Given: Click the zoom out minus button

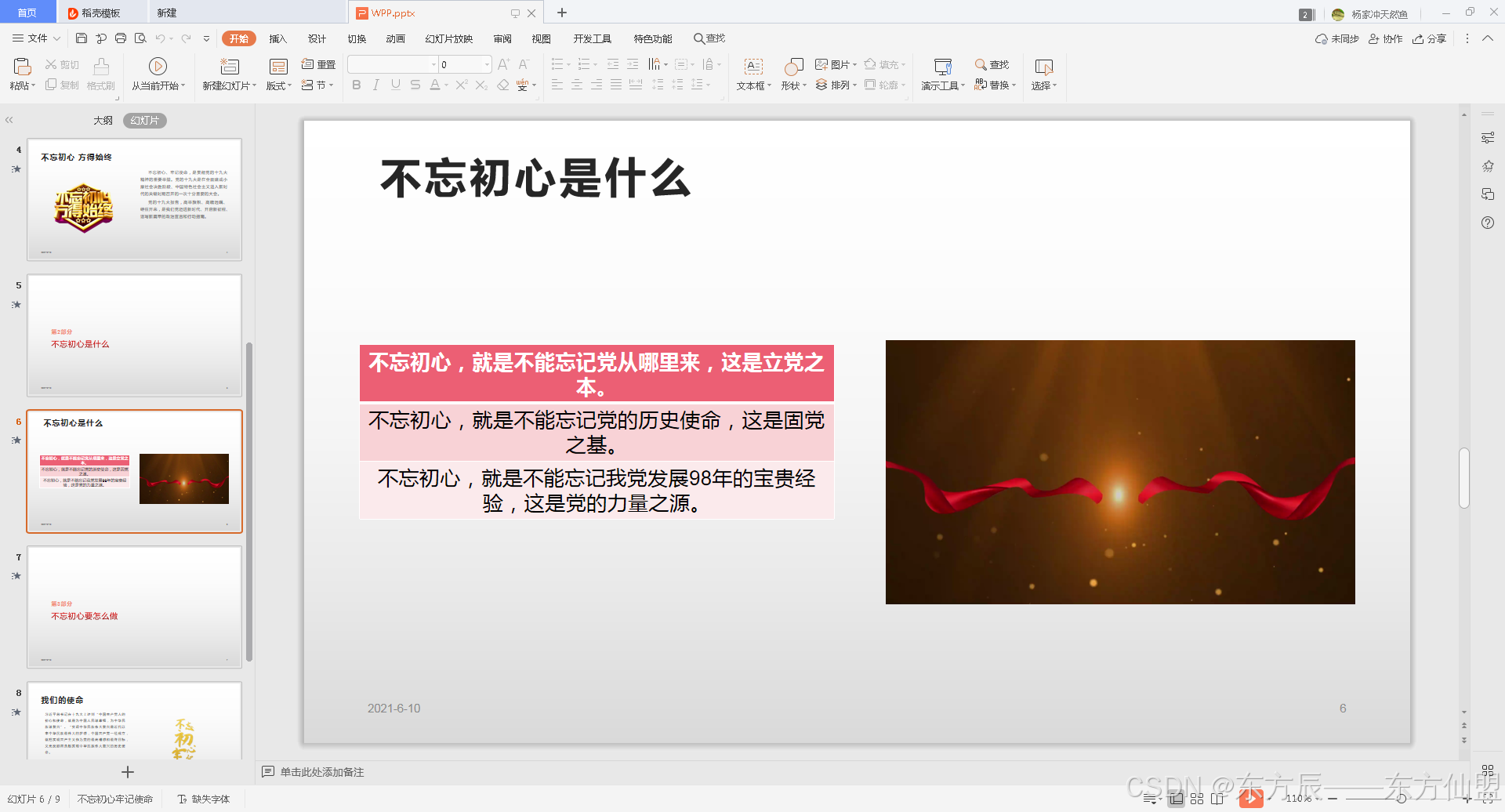Looking at the screenshot, I should (x=1333, y=799).
